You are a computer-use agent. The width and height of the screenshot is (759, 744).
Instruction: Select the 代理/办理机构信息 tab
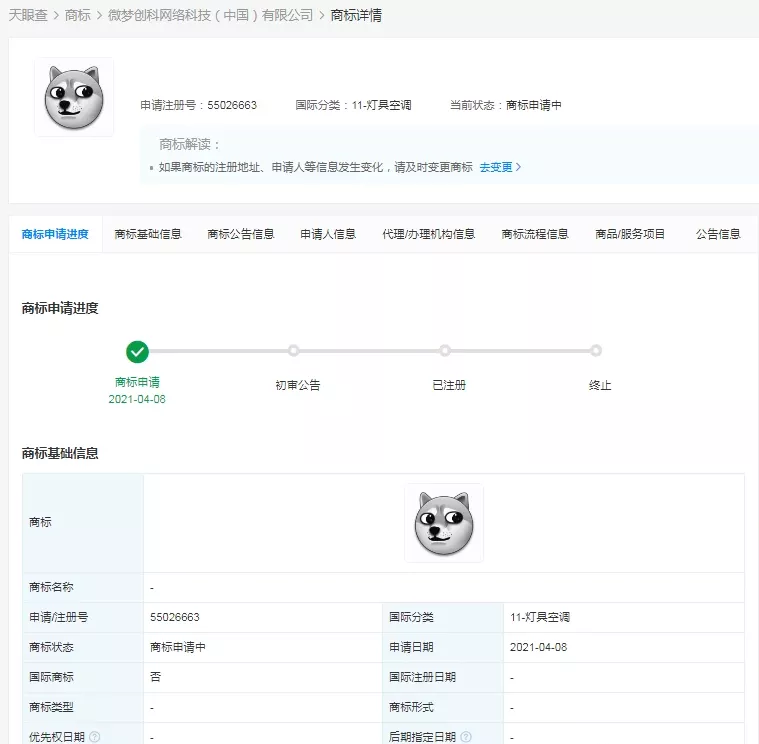click(x=429, y=234)
